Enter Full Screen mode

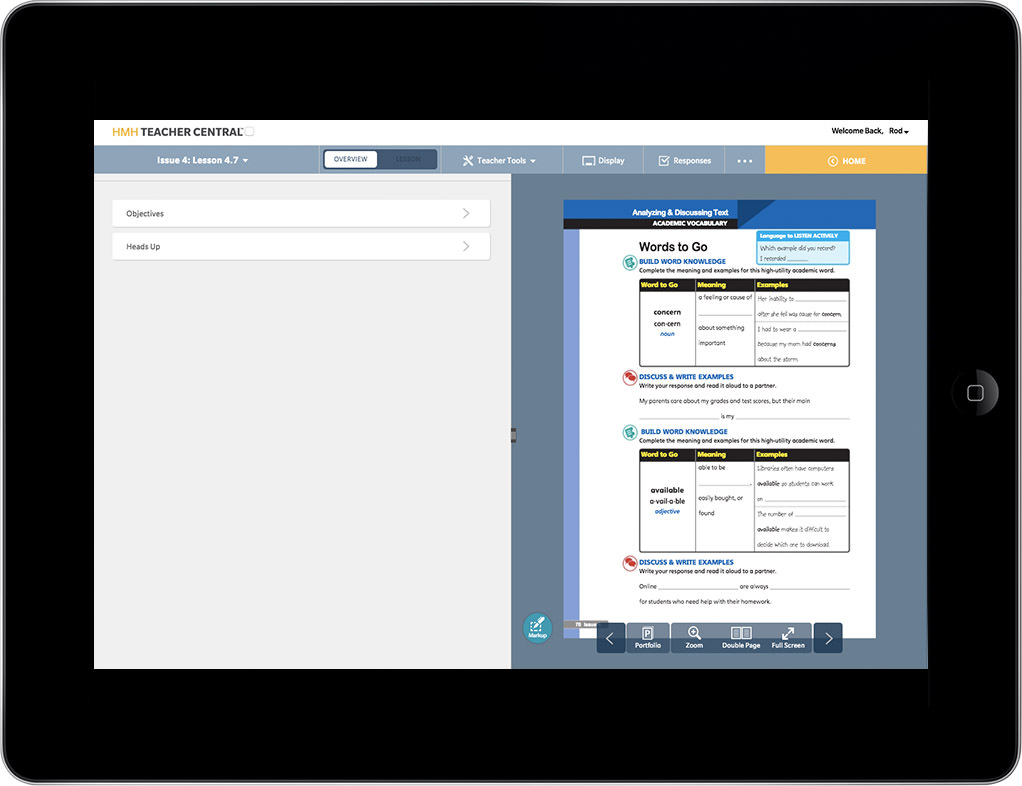click(788, 637)
